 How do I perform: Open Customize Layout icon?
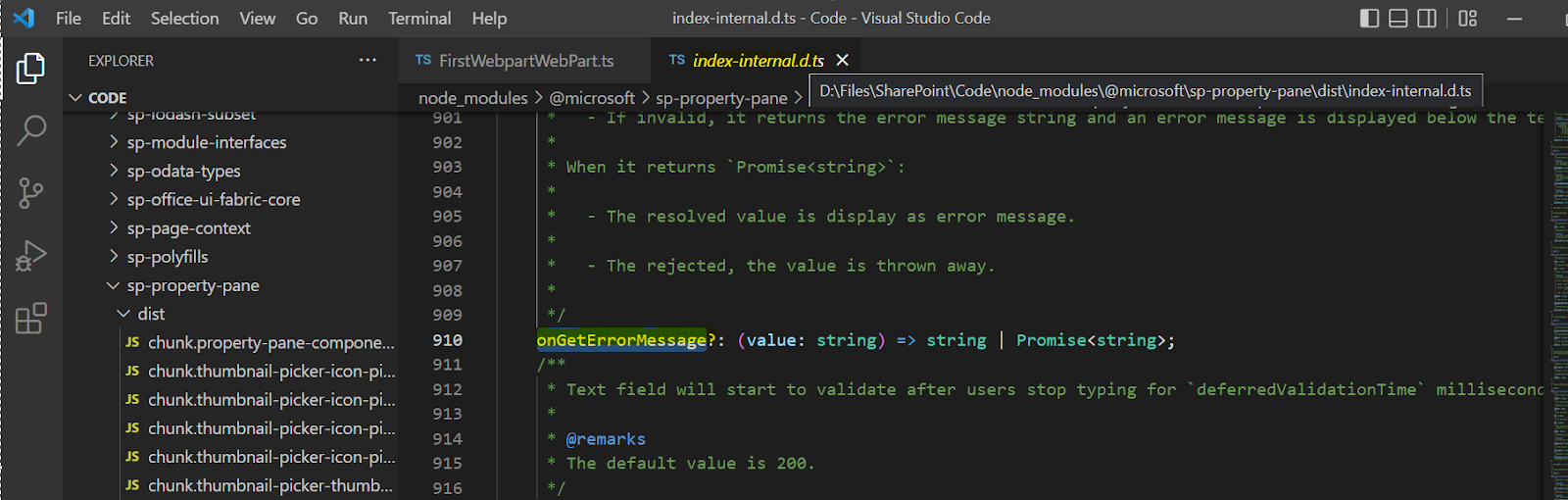point(1467,18)
